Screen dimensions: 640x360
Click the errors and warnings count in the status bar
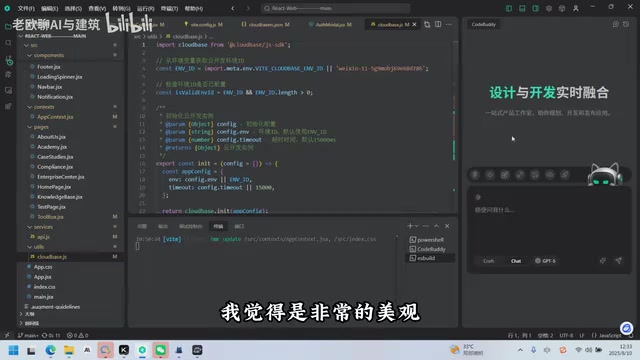pyautogui.click(x=78, y=336)
